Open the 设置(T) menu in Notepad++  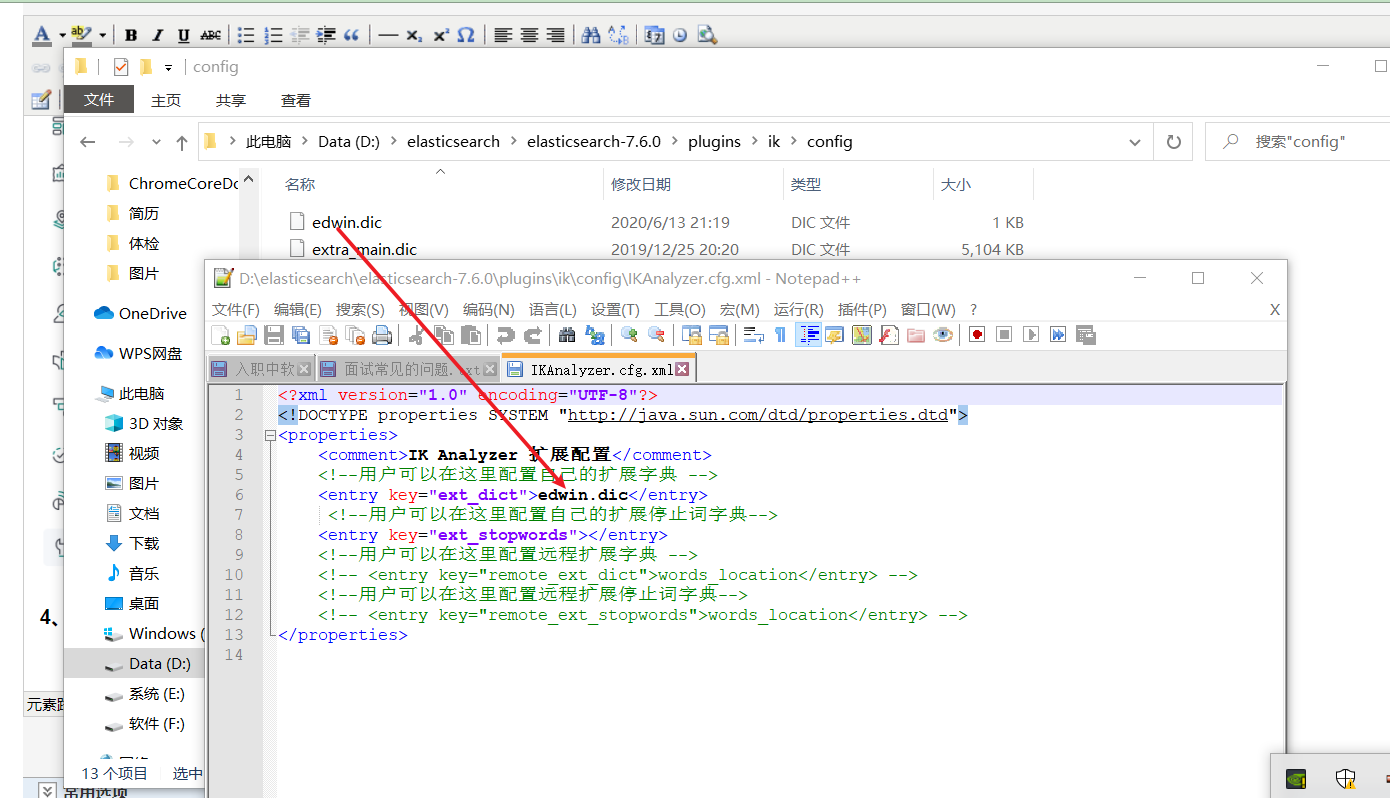tap(616, 310)
